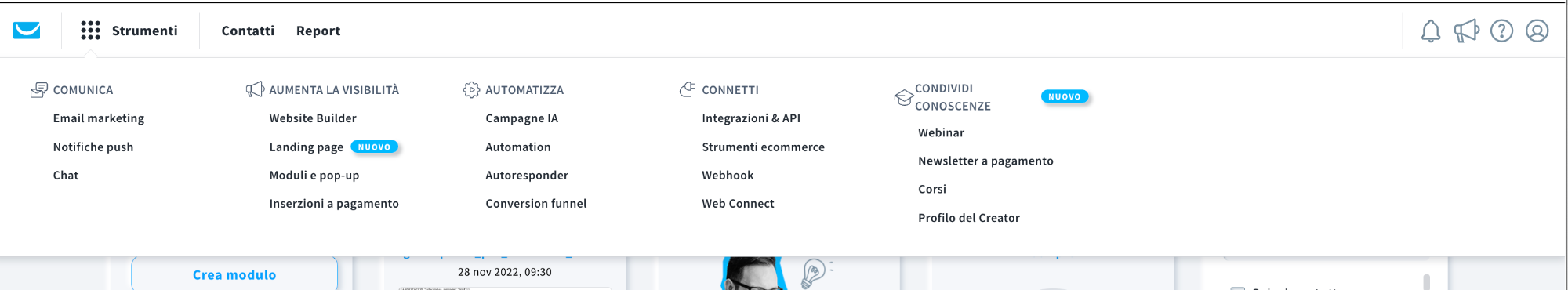
Task: Open the notifications bell icon
Action: coord(1431,31)
